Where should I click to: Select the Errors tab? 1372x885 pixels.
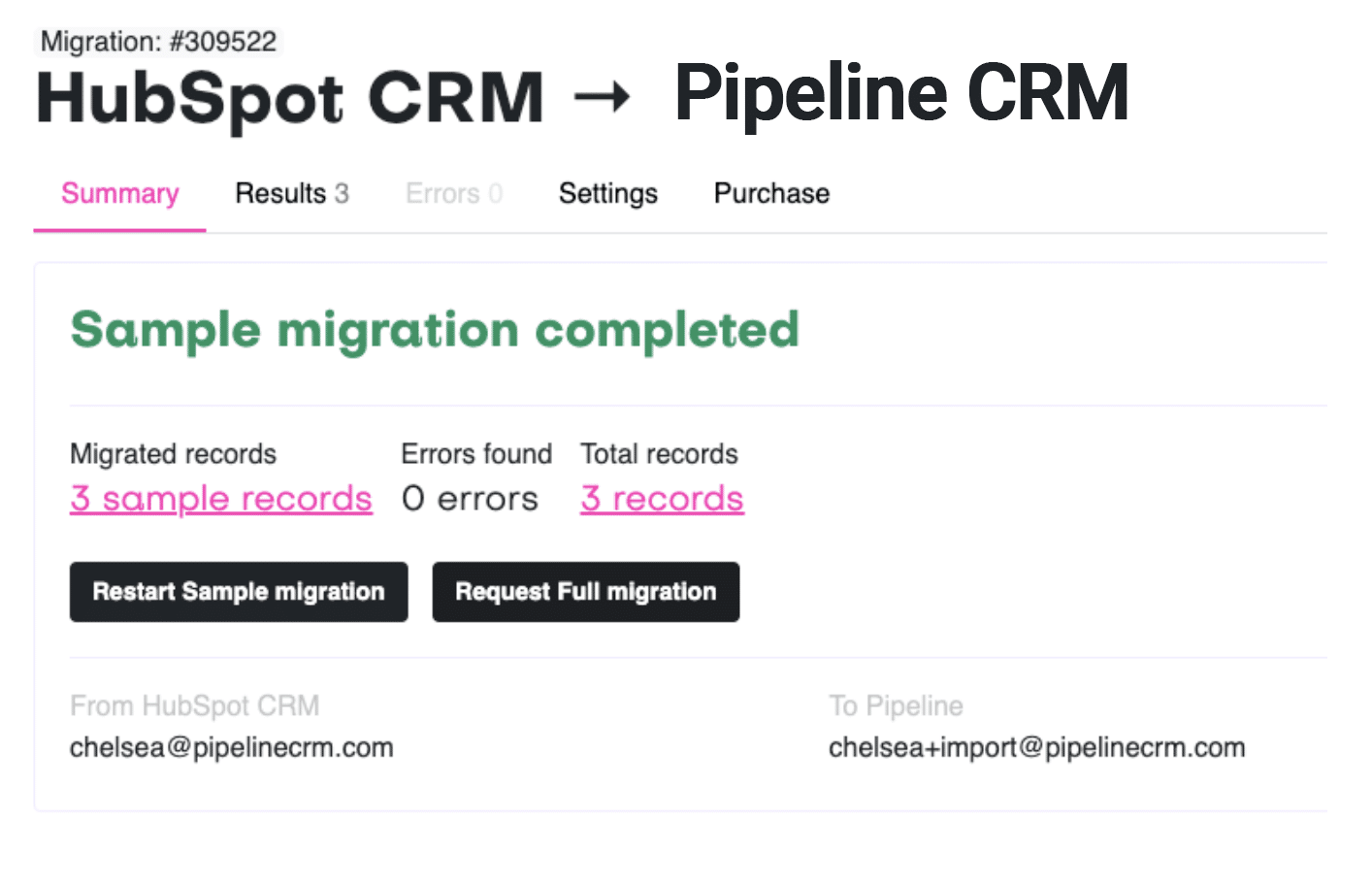click(453, 193)
